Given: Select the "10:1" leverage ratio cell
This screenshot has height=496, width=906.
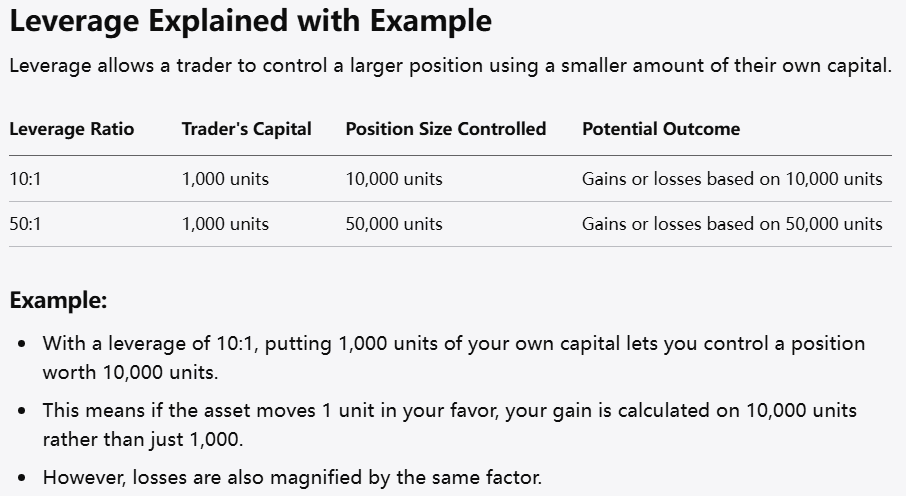Looking at the screenshot, I should tap(25, 179).
